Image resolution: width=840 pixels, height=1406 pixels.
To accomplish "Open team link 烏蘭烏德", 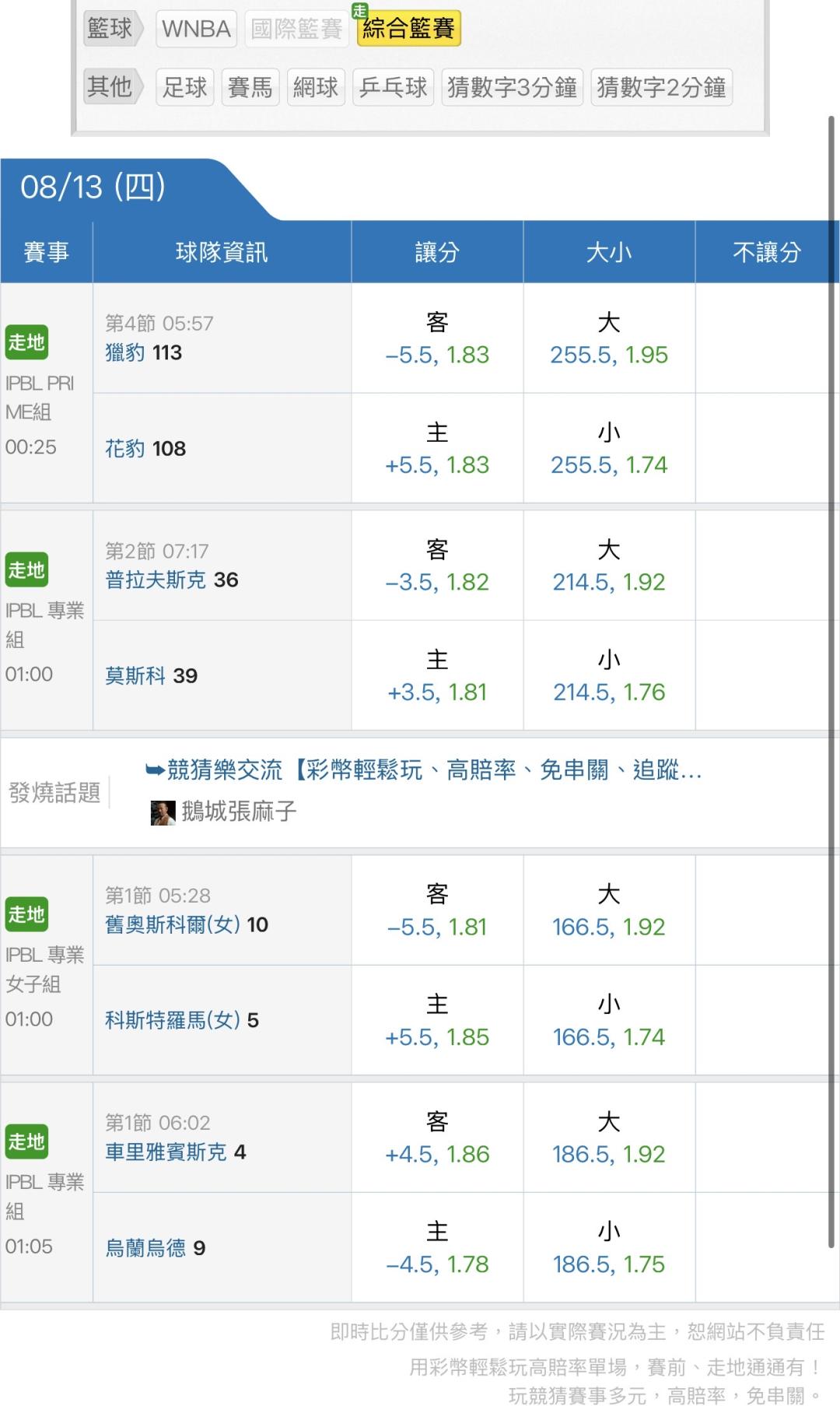I will coord(145,1248).
